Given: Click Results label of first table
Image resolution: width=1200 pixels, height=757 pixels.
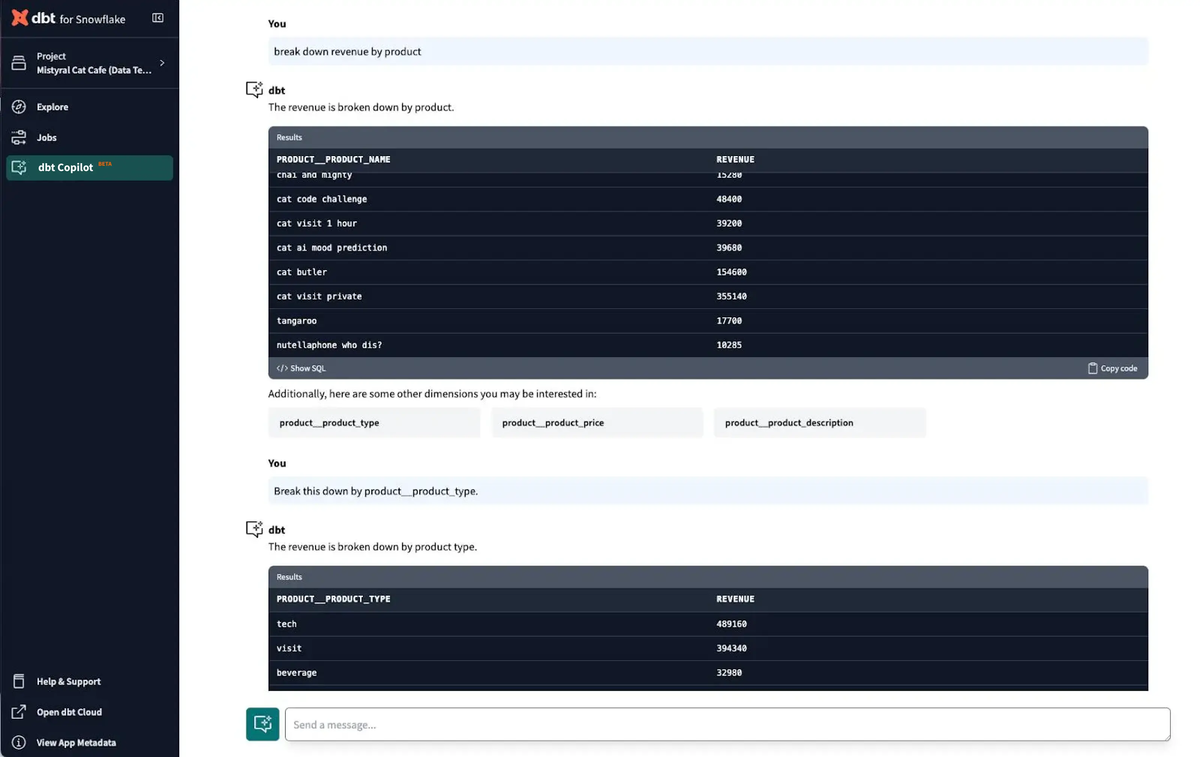Looking at the screenshot, I should (x=289, y=137).
